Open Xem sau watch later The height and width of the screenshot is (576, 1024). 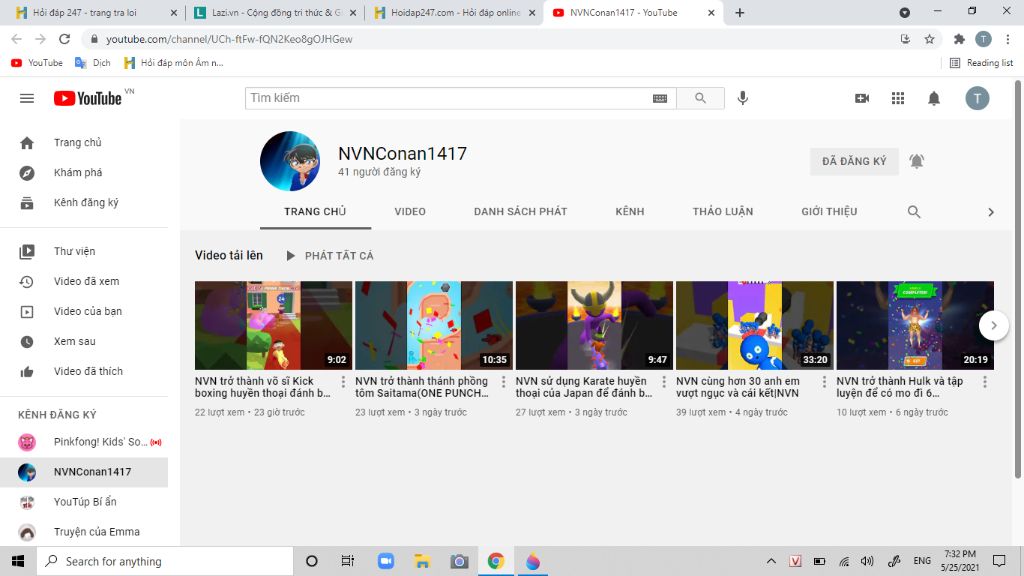84,342
